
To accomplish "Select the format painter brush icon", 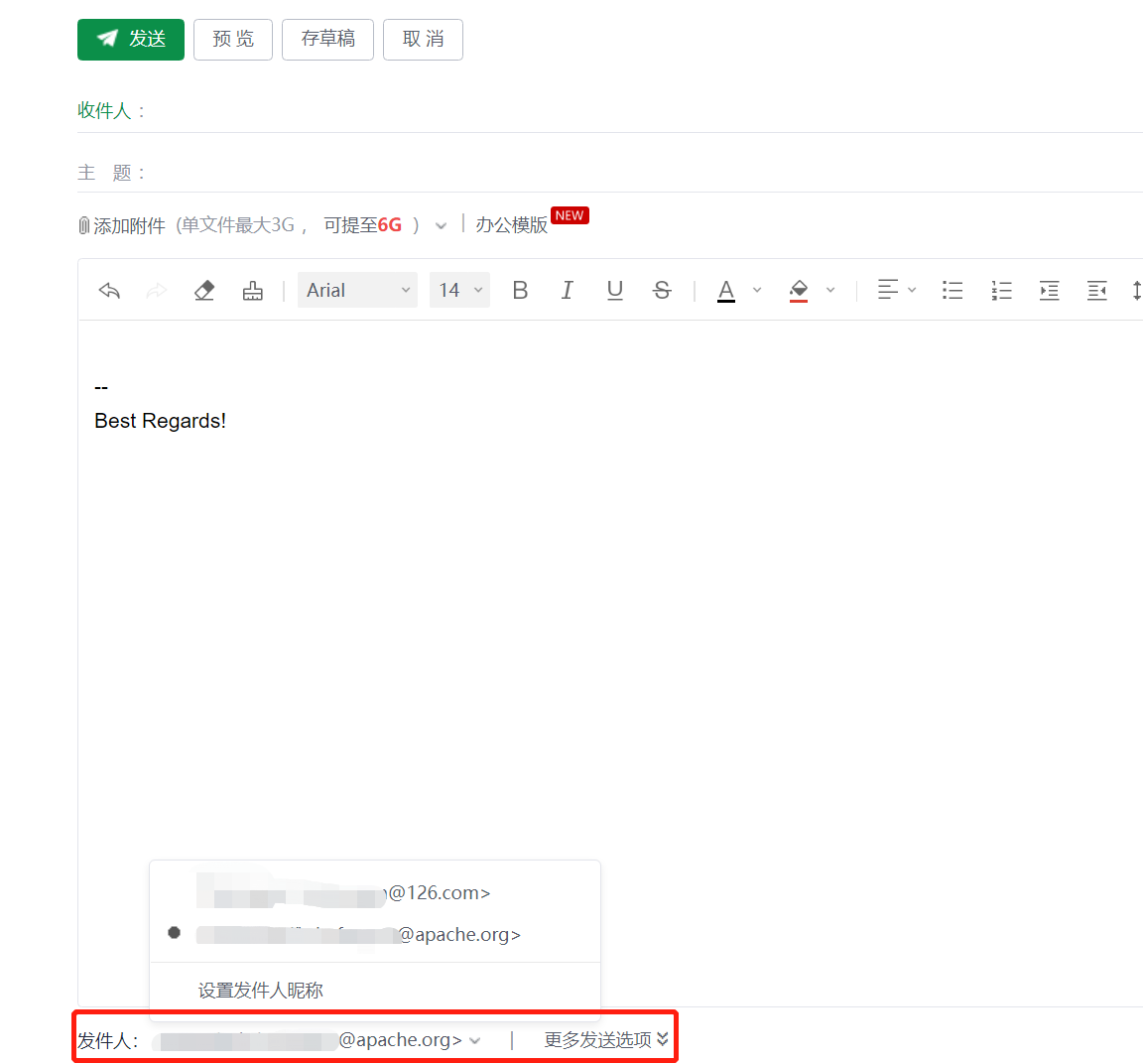I will point(253,291).
